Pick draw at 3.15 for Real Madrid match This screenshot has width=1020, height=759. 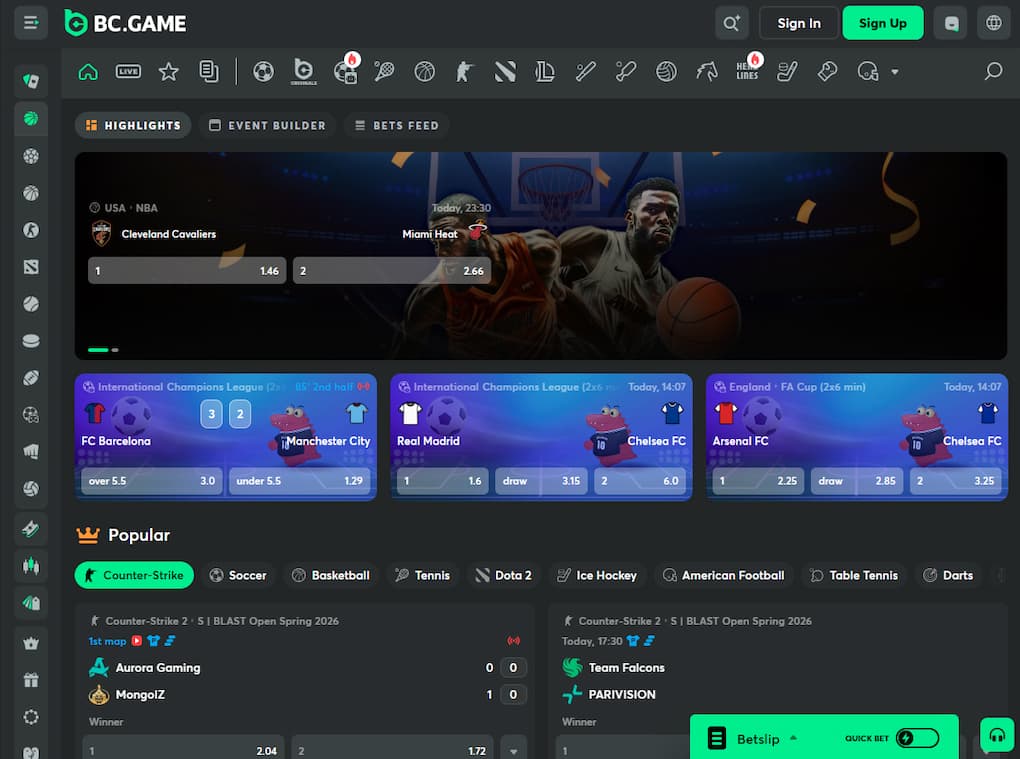tap(541, 481)
